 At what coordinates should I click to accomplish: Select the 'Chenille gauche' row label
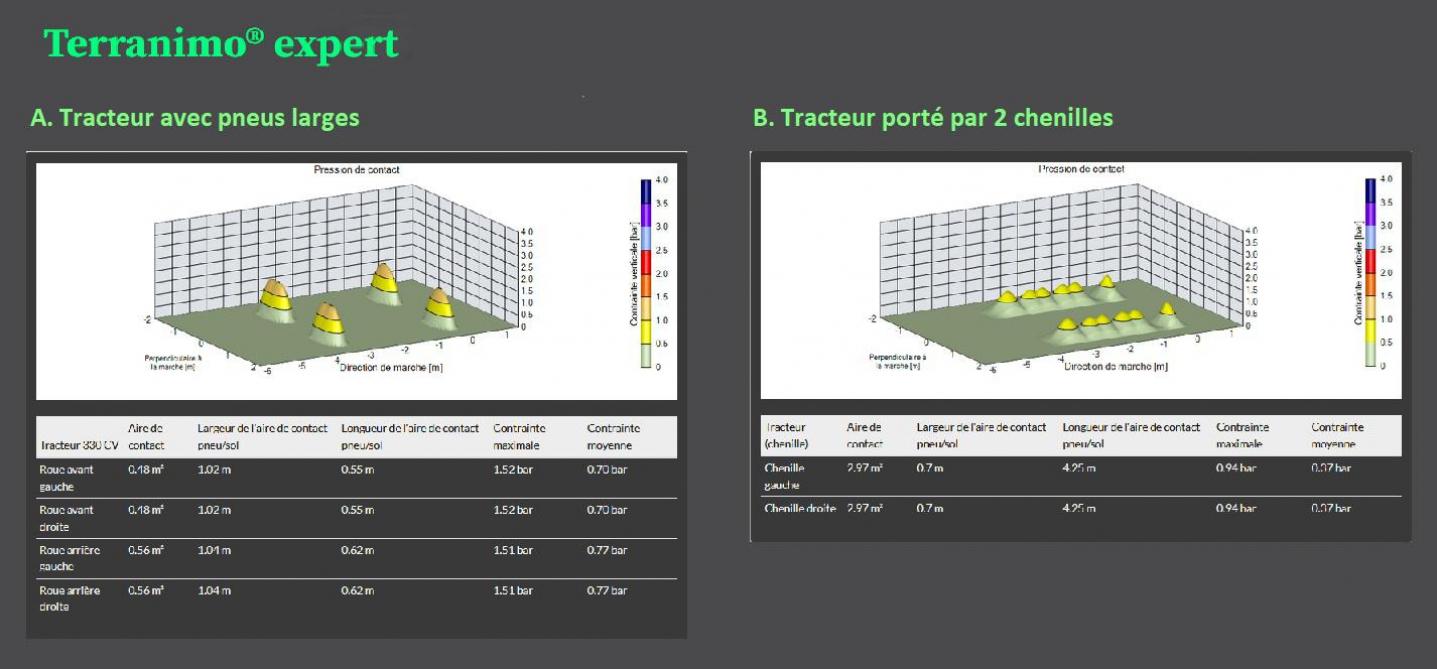pos(783,476)
